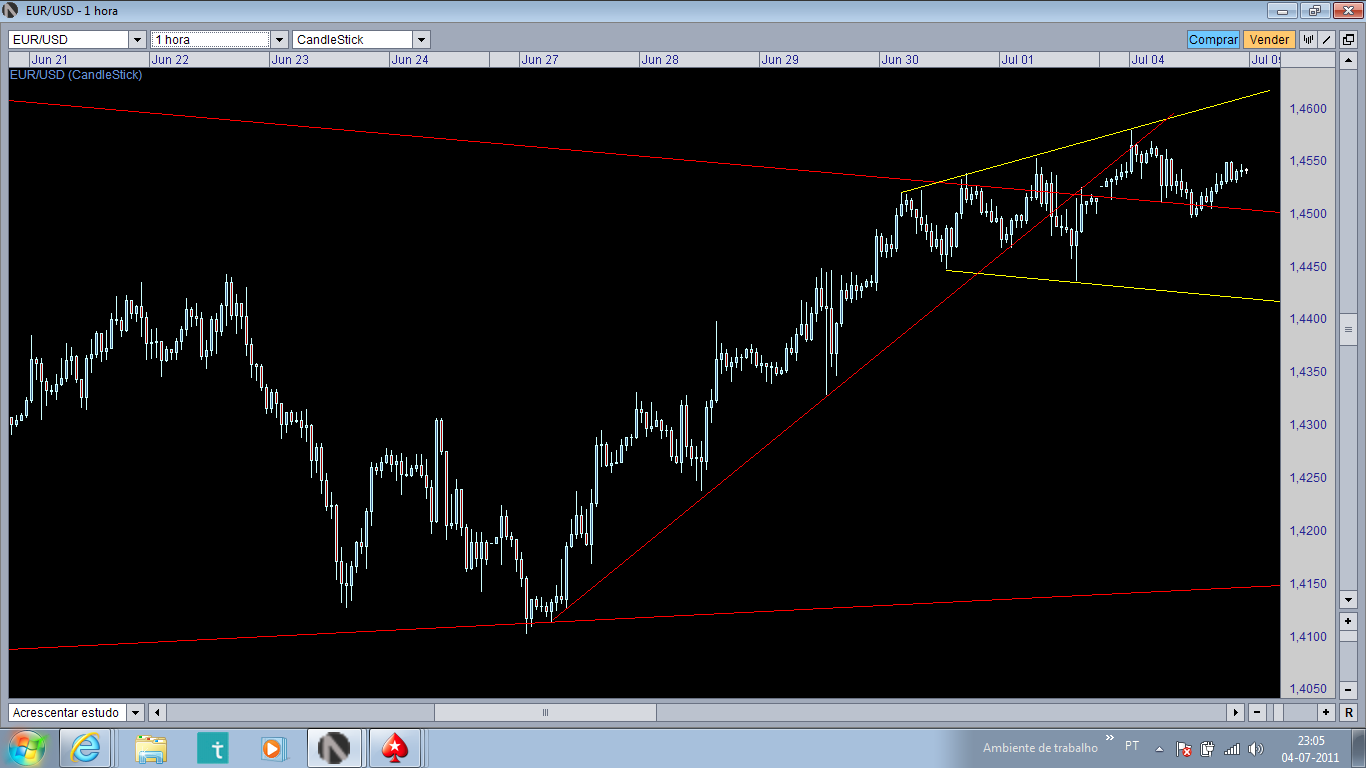Viewport: 1366px width, 768px height.
Task: Click the 1,4400 price axis label
Action: (1309, 319)
